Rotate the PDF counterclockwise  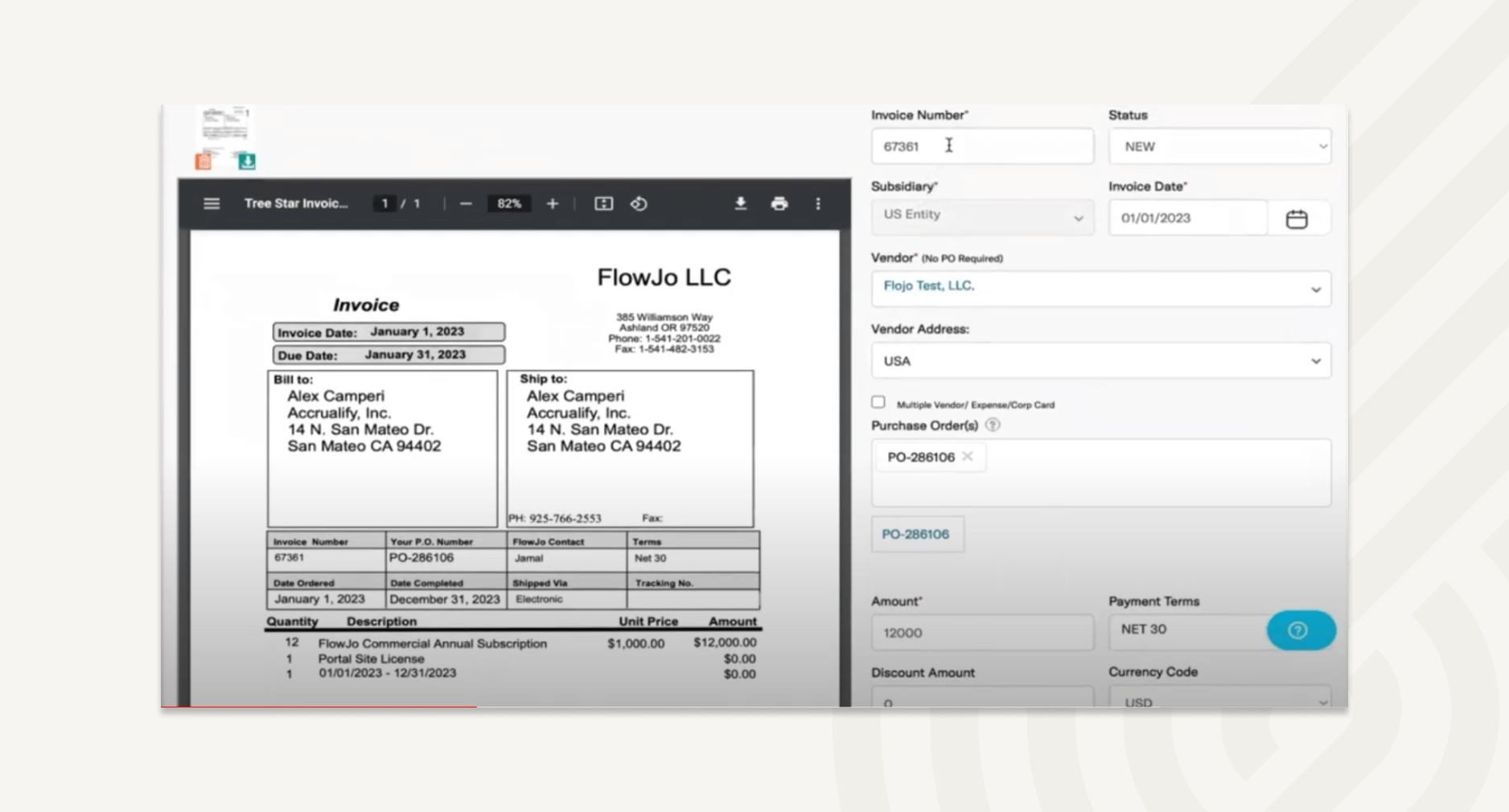pyautogui.click(x=639, y=203)
